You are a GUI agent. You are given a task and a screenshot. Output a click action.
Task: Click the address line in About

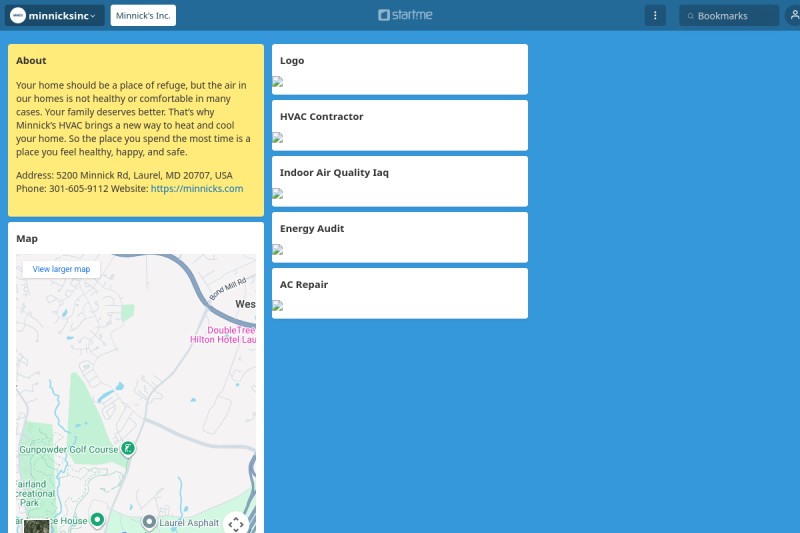point(124,175)
